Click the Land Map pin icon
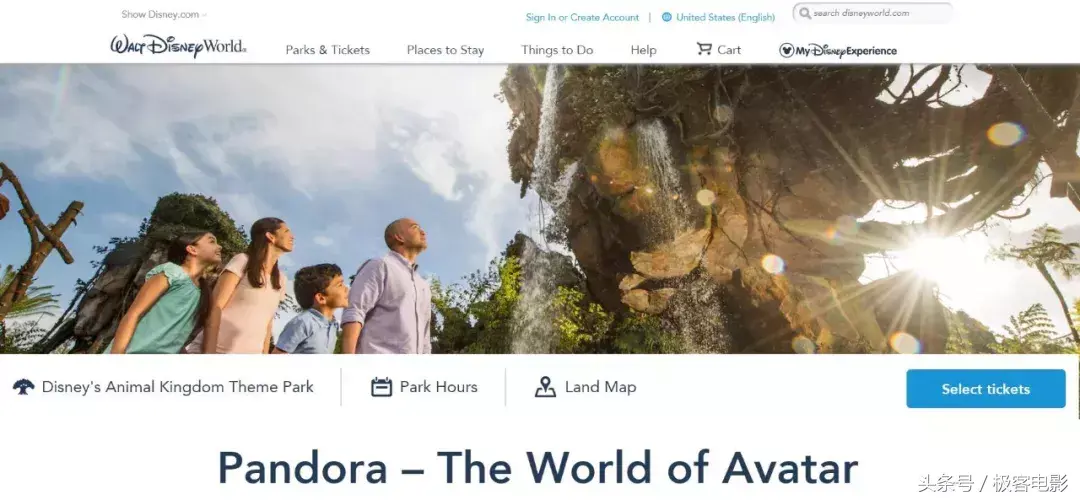This screenshot has height=500, width=1080. click(x=546, y=387)
